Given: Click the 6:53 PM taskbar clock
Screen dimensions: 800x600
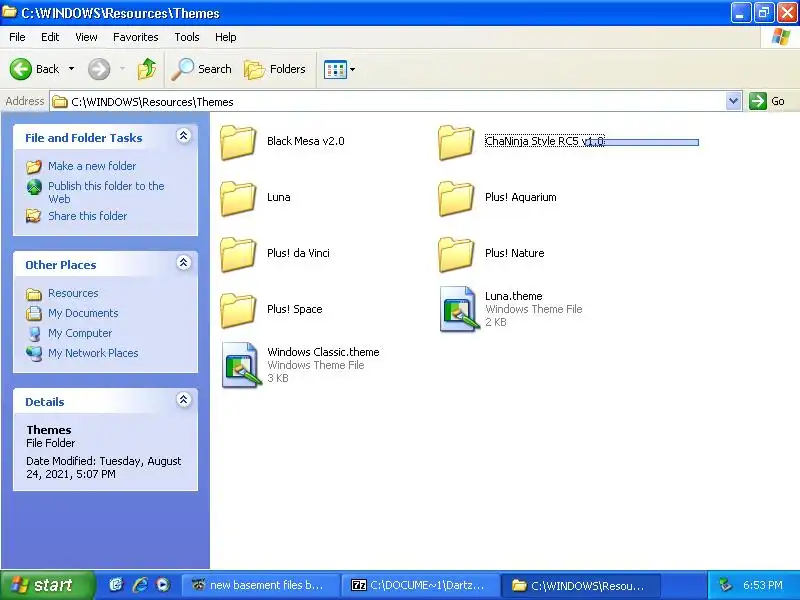Looking at the screenshot, I should 763,585.
